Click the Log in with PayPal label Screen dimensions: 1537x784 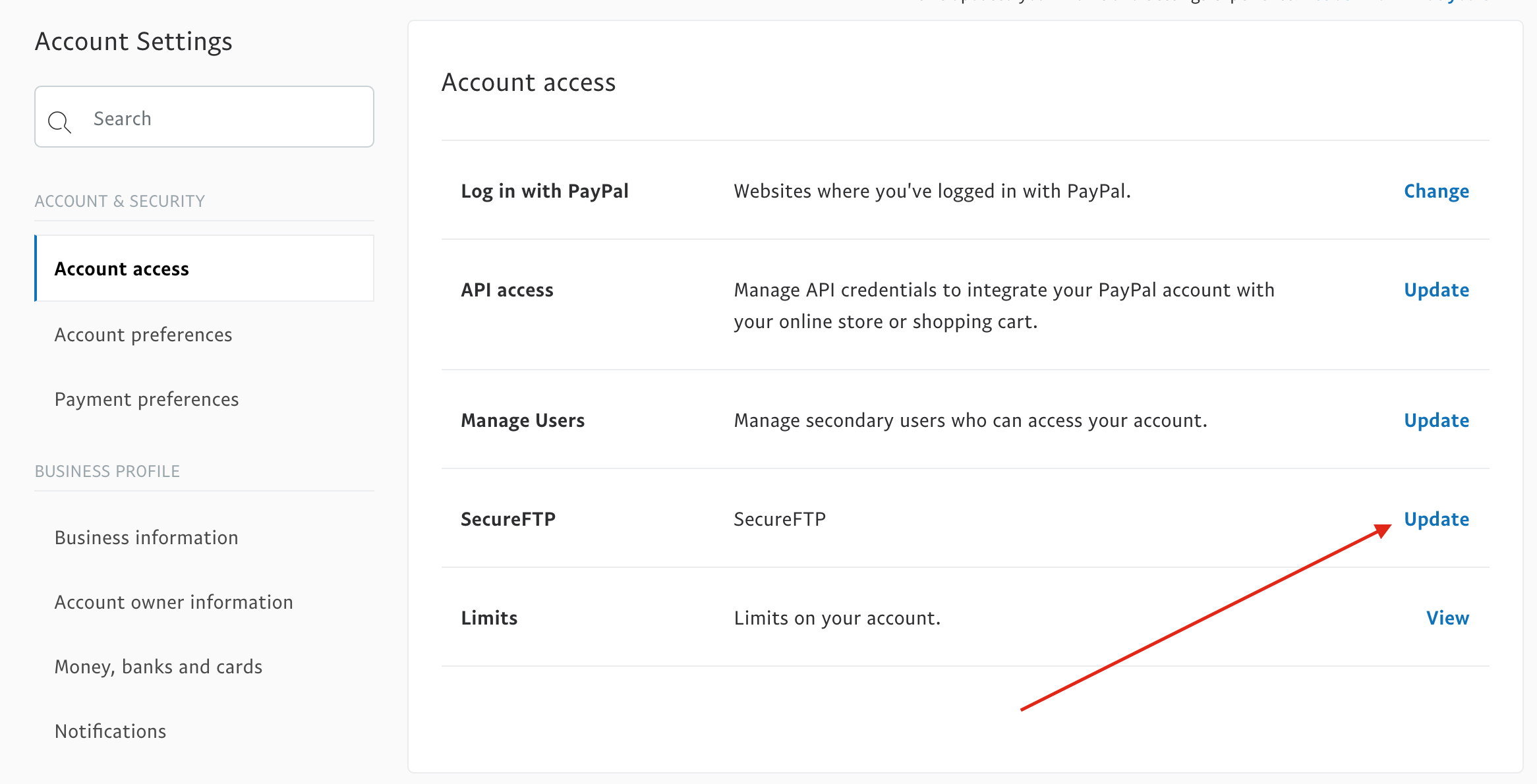pos(544,191)
